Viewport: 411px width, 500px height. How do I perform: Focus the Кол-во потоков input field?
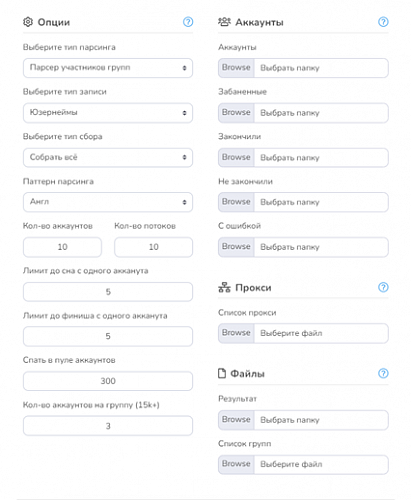[153, 247]
